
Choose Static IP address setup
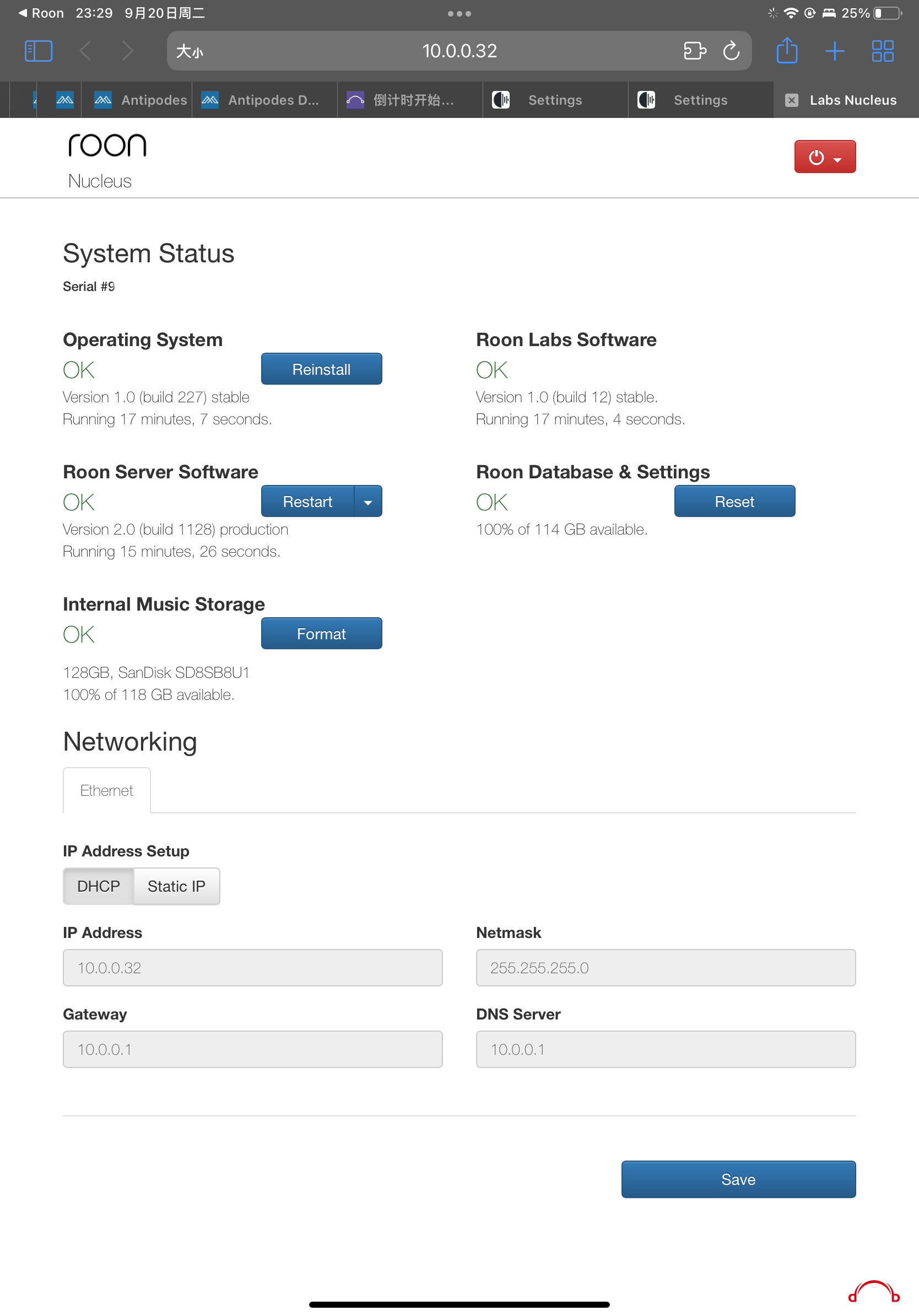click(176, 886)
